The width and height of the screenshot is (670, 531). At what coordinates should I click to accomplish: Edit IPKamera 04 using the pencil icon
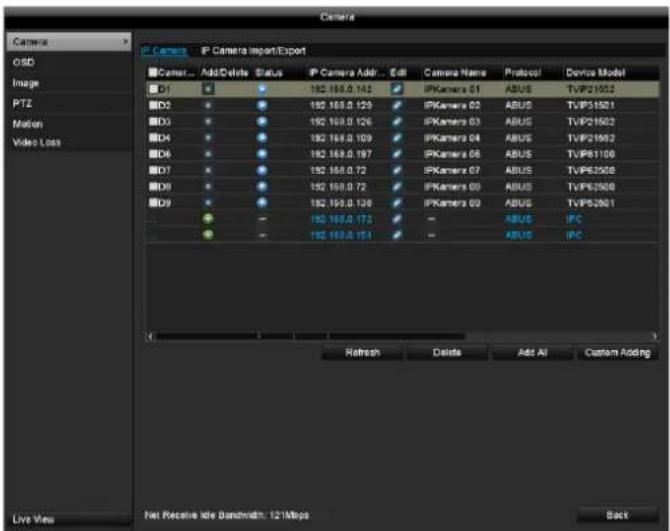pos(397,138)
